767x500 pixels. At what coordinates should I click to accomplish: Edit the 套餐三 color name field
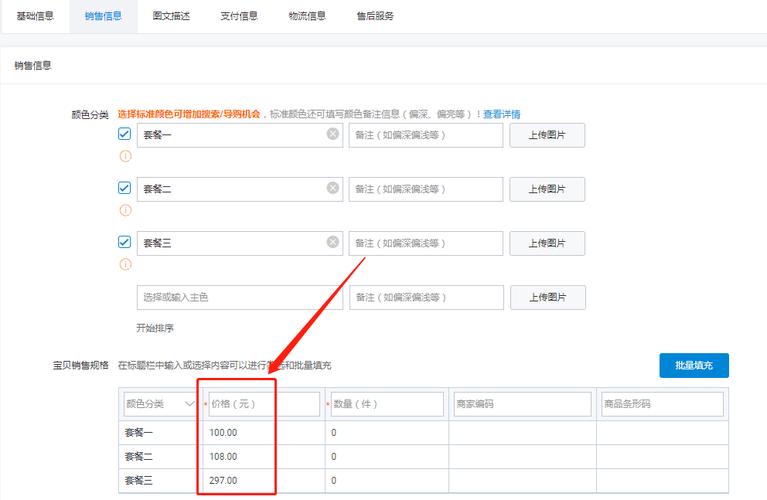(240, 243)
